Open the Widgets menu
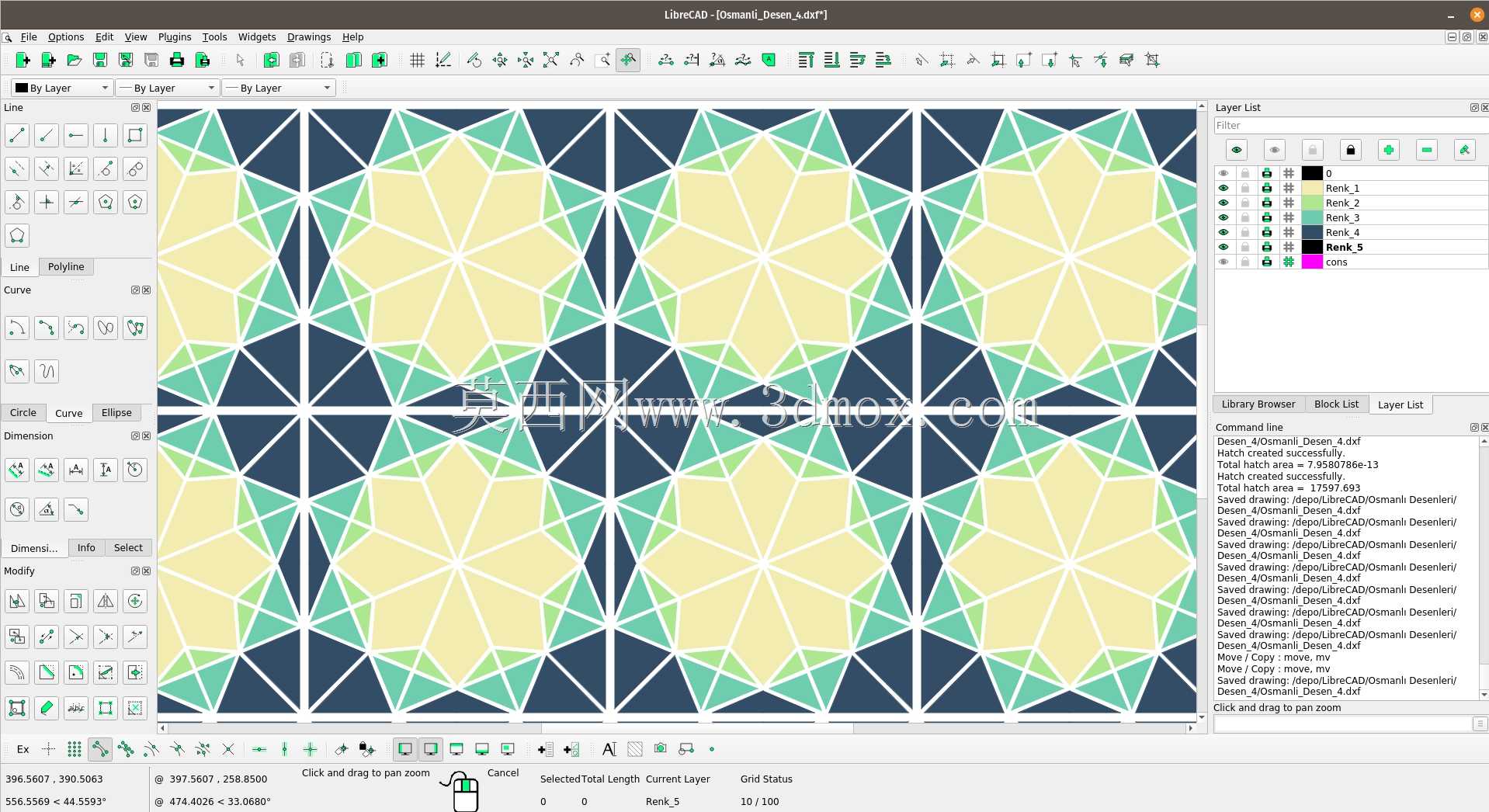1489x812 pixels. (x=257, y=36)
